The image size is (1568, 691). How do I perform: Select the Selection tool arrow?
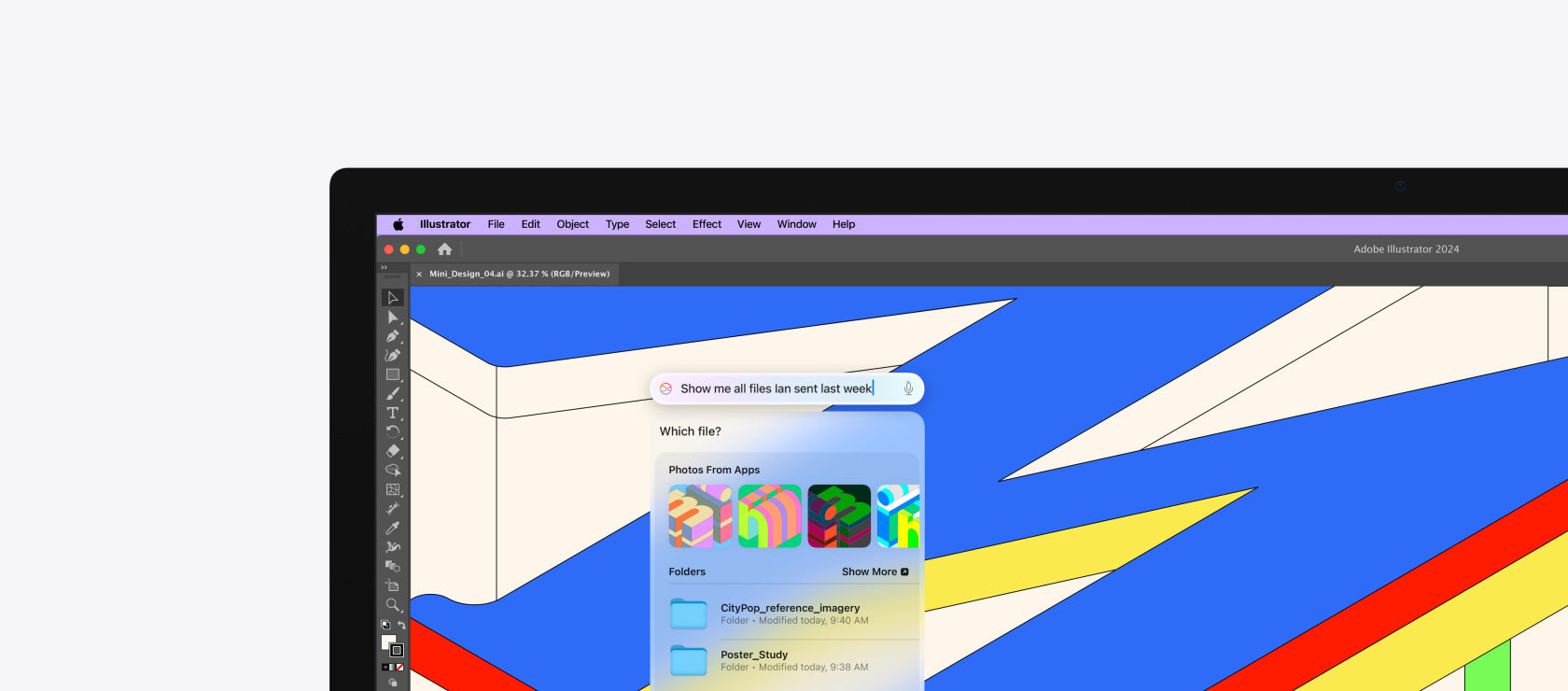point(392,298)
